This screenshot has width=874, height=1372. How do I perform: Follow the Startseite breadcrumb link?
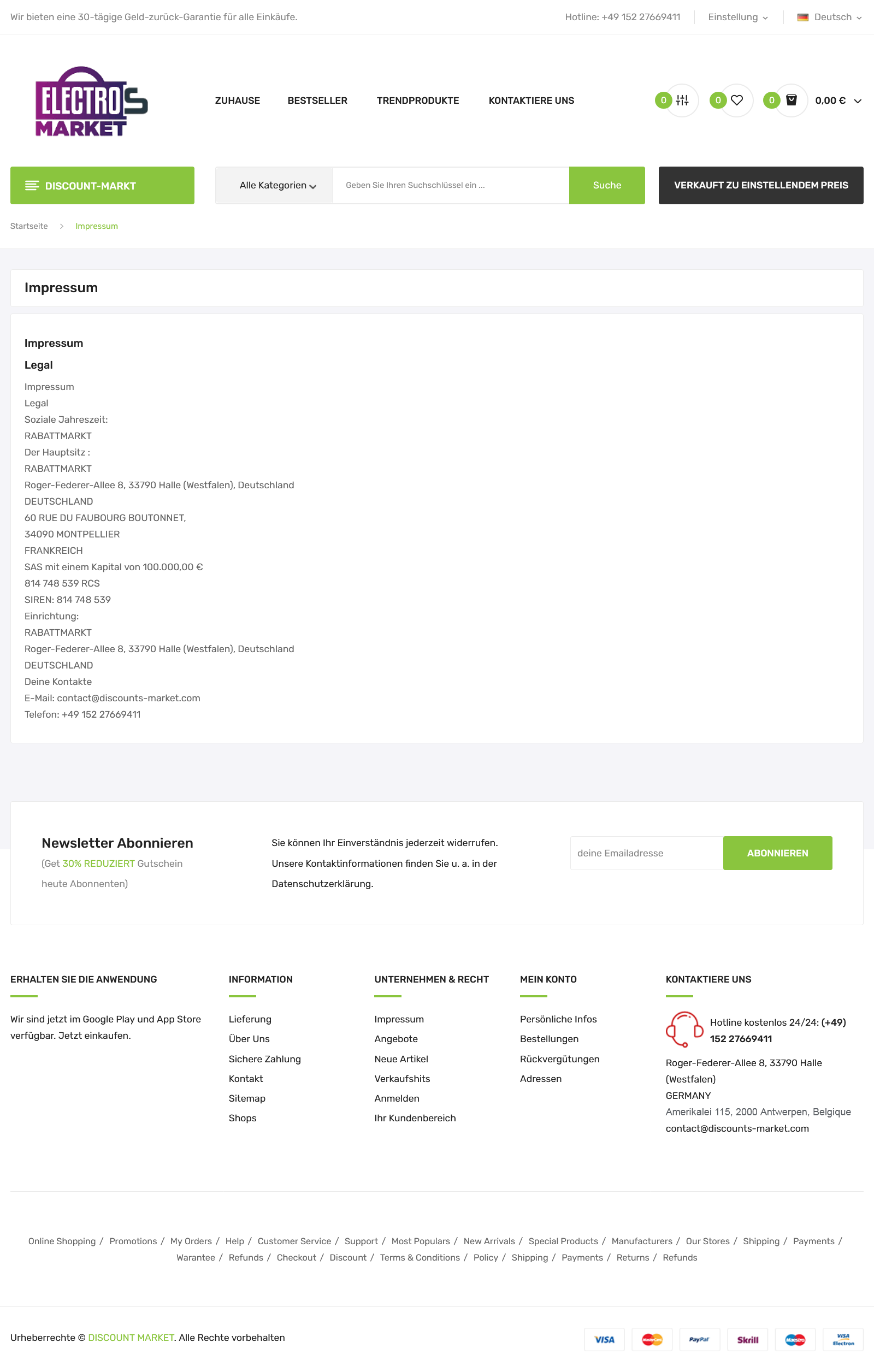pos(29,226)
